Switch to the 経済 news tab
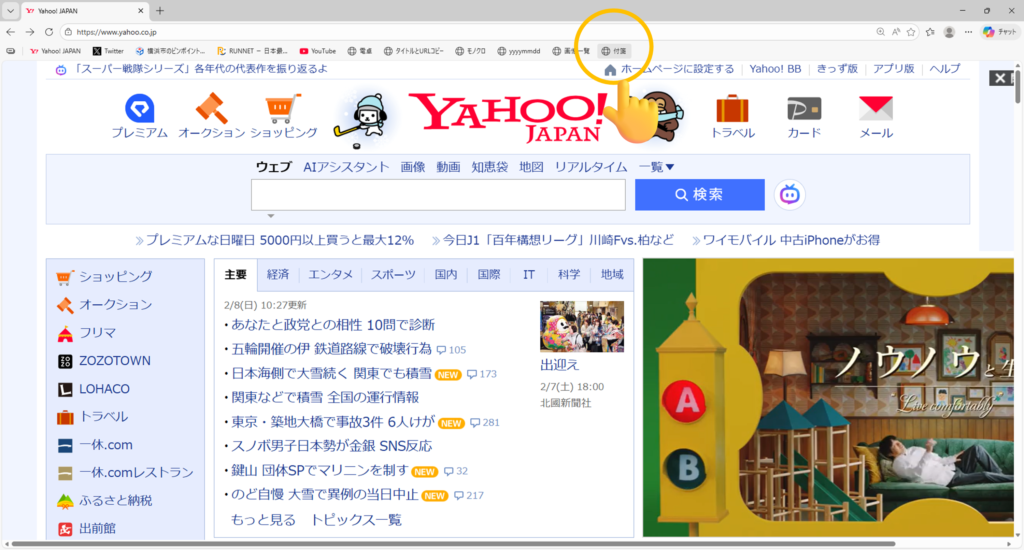Viewport: 1024px width, 550px height. [278, 275]
